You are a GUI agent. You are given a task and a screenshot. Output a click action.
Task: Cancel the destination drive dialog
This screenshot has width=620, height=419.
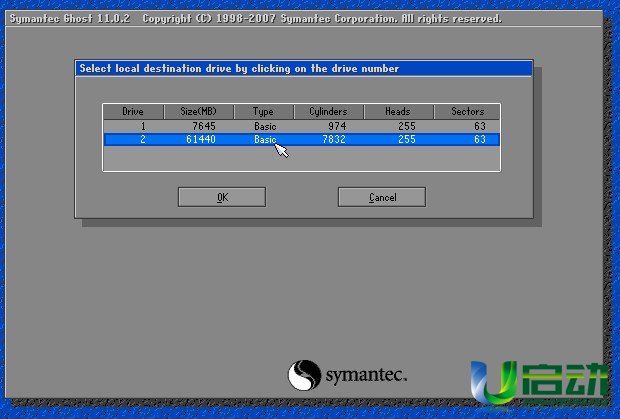coord(382,197)
